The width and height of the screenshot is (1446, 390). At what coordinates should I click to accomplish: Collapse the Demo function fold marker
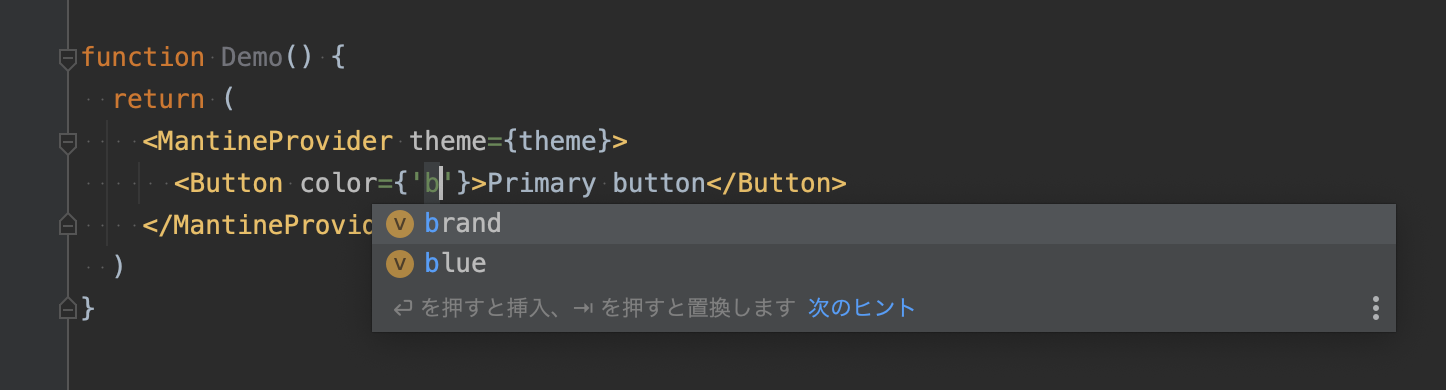(x=68, y=60)
